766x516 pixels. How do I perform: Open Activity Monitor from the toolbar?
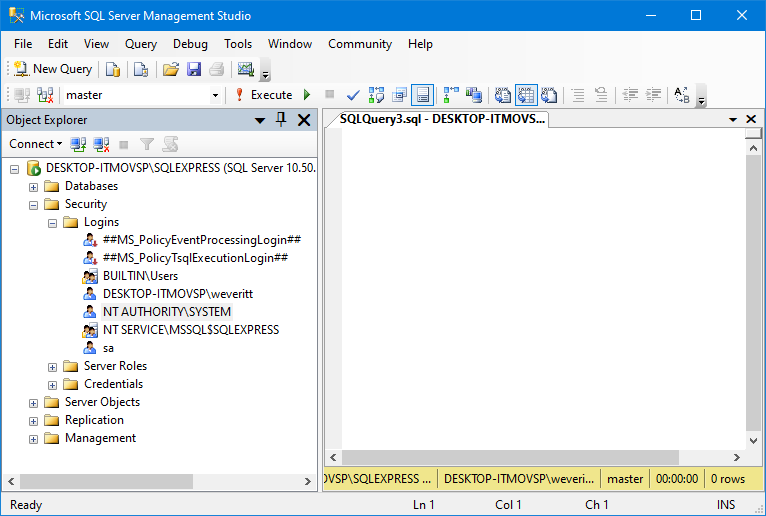click(x=245, y=69)
